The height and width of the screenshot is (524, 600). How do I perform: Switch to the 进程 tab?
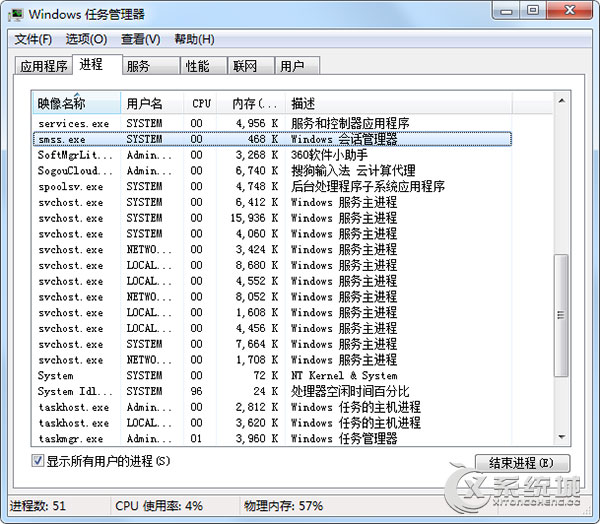click(97, 64)
